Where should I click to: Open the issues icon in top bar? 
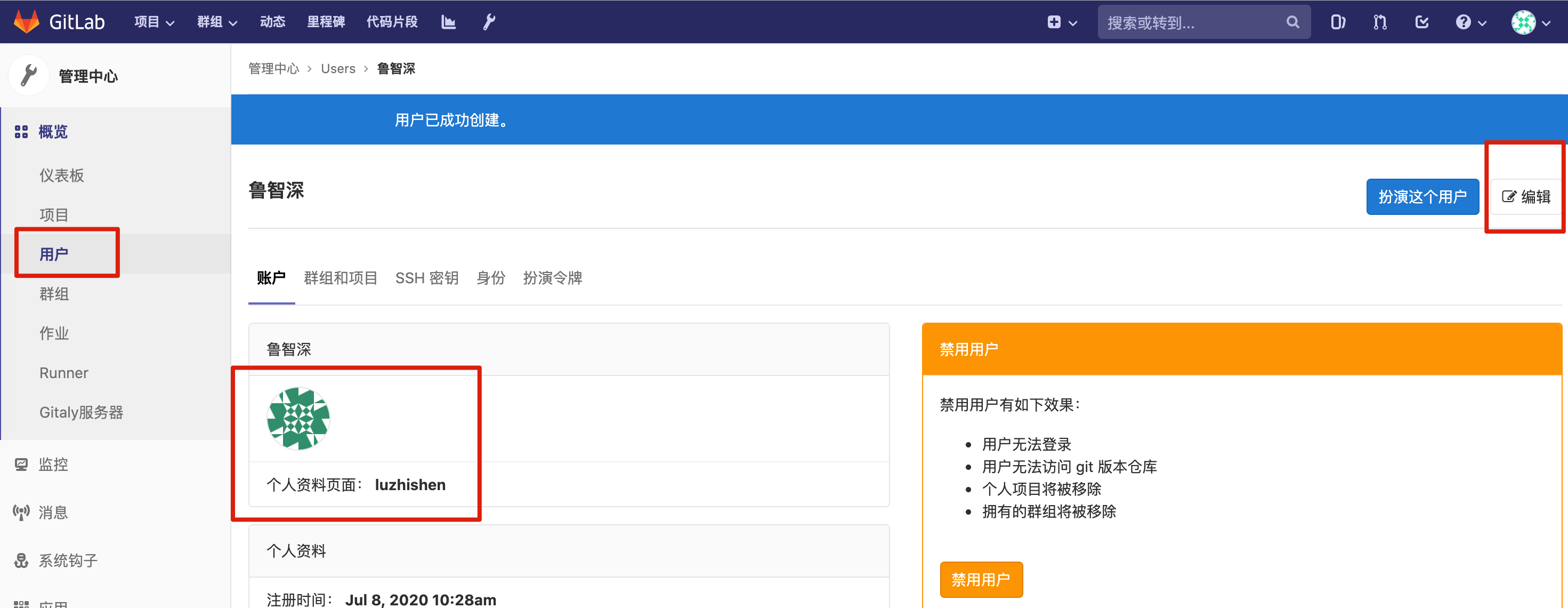(1337, 22)
